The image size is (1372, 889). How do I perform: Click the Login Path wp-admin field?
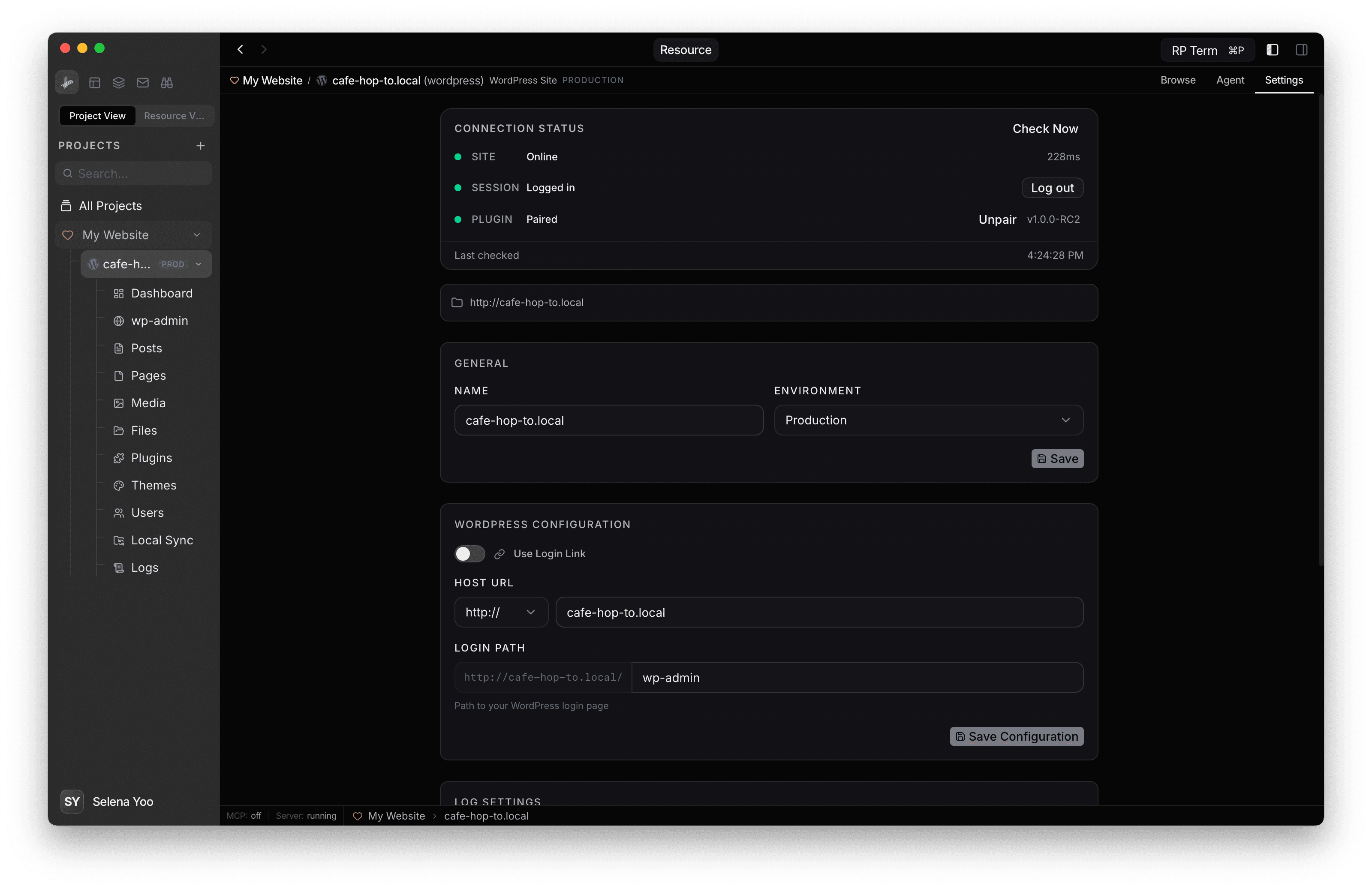pos(857,678)
